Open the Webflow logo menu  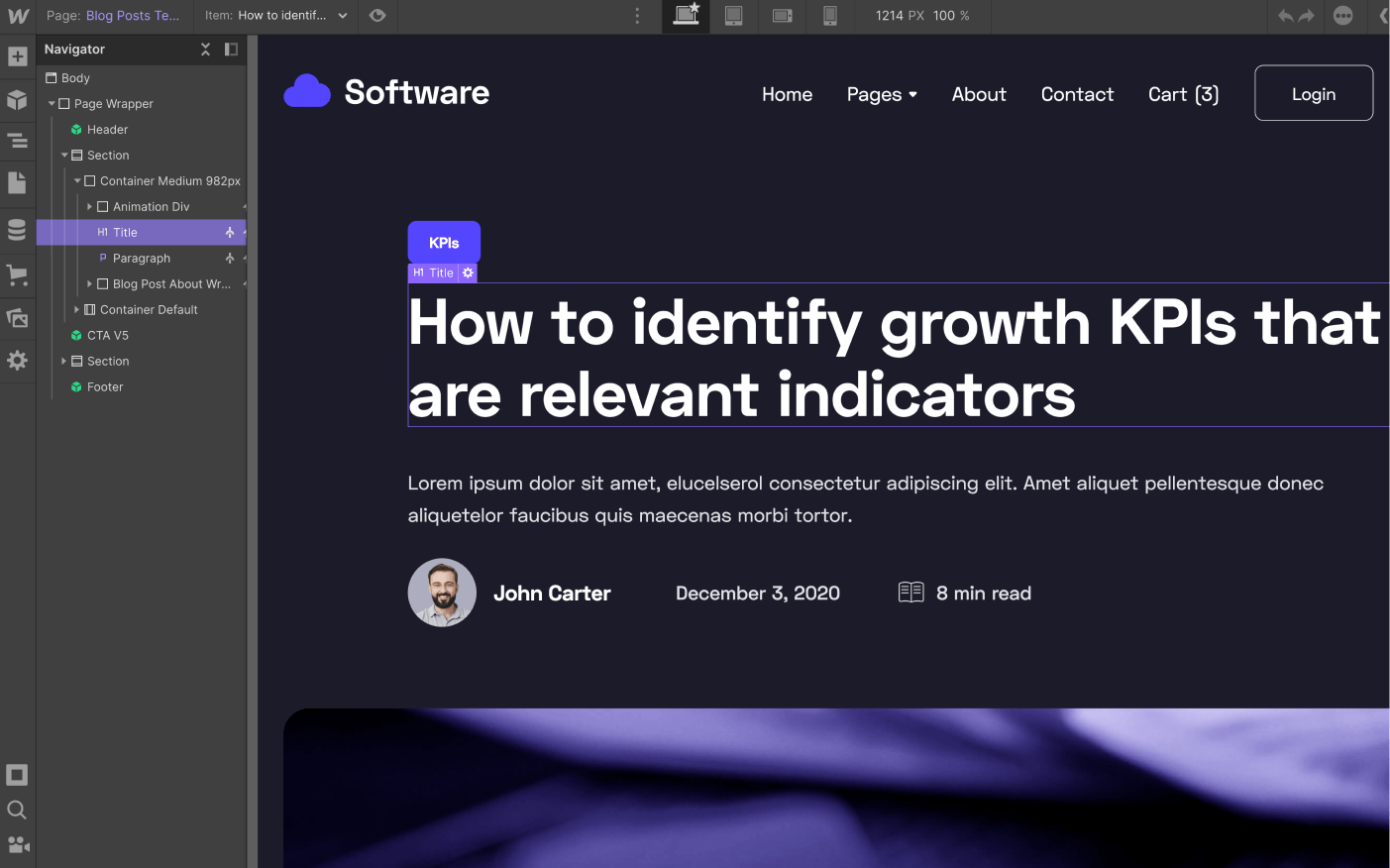pyautogui.click(x=18, y=16)
